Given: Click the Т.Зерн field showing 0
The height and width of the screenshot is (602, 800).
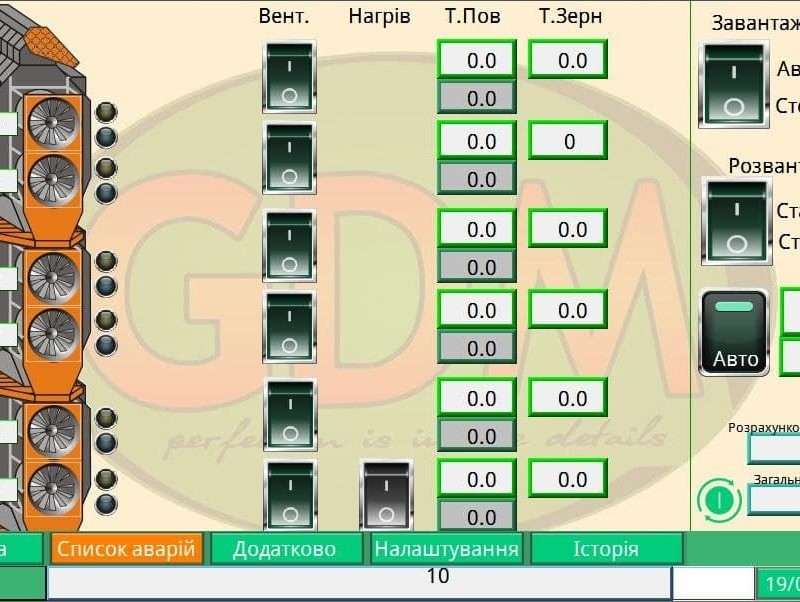Looking at the screenshot, I should coord(568,141).
